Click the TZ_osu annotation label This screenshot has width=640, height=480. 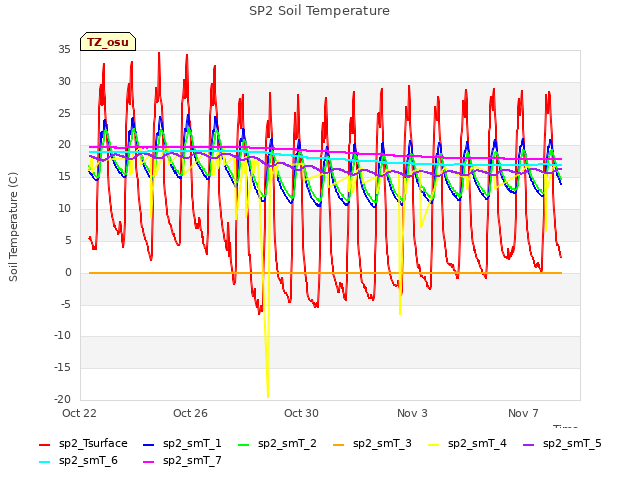[108, 42]
